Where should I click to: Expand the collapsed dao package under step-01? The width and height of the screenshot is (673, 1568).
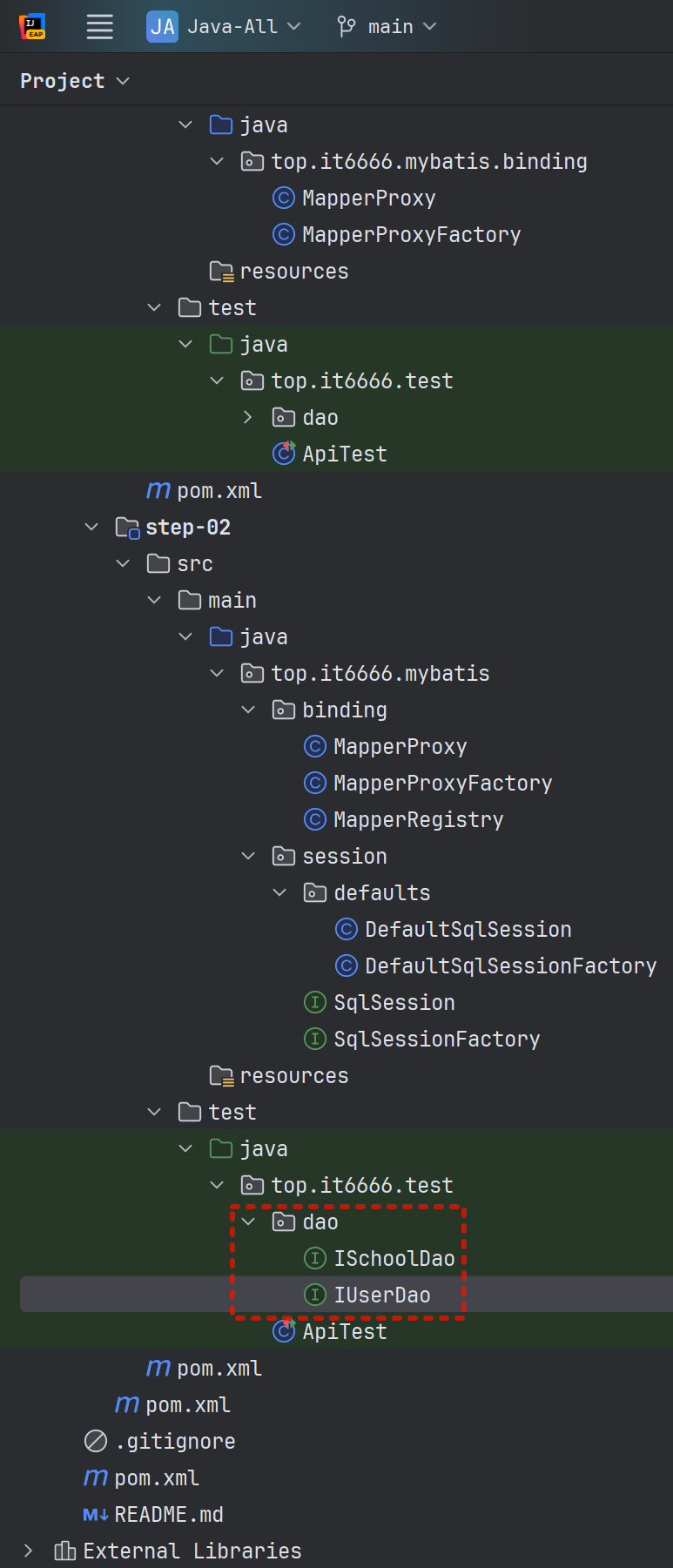[248, 418]
